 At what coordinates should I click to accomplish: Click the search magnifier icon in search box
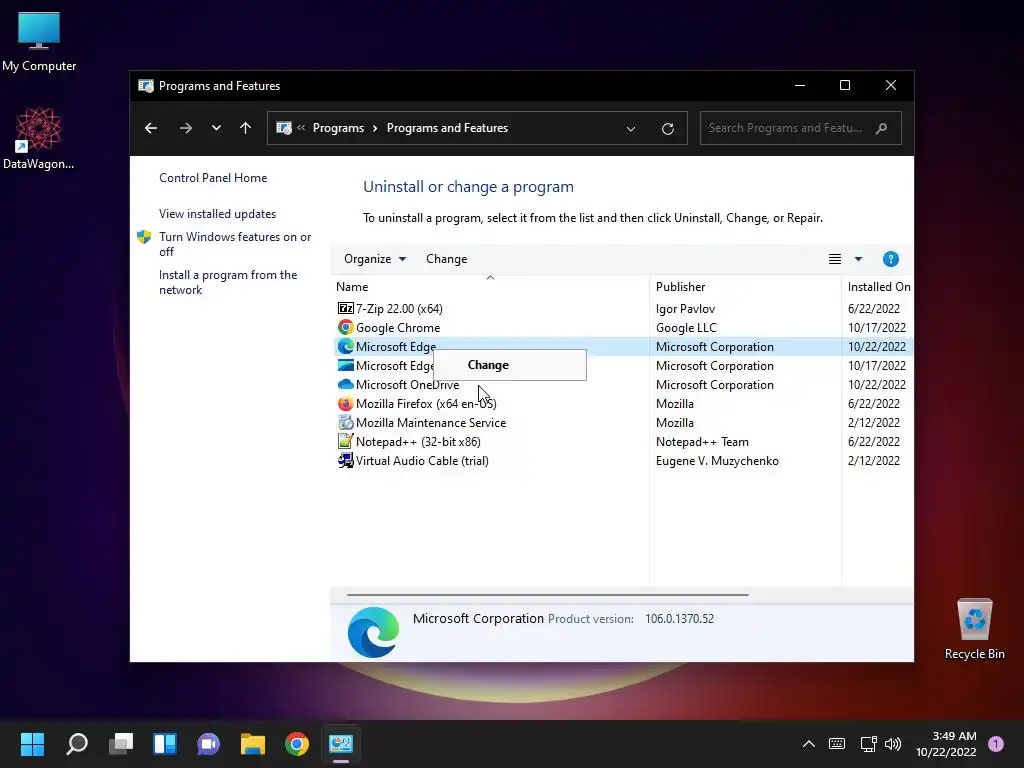(x=882, y=128)
